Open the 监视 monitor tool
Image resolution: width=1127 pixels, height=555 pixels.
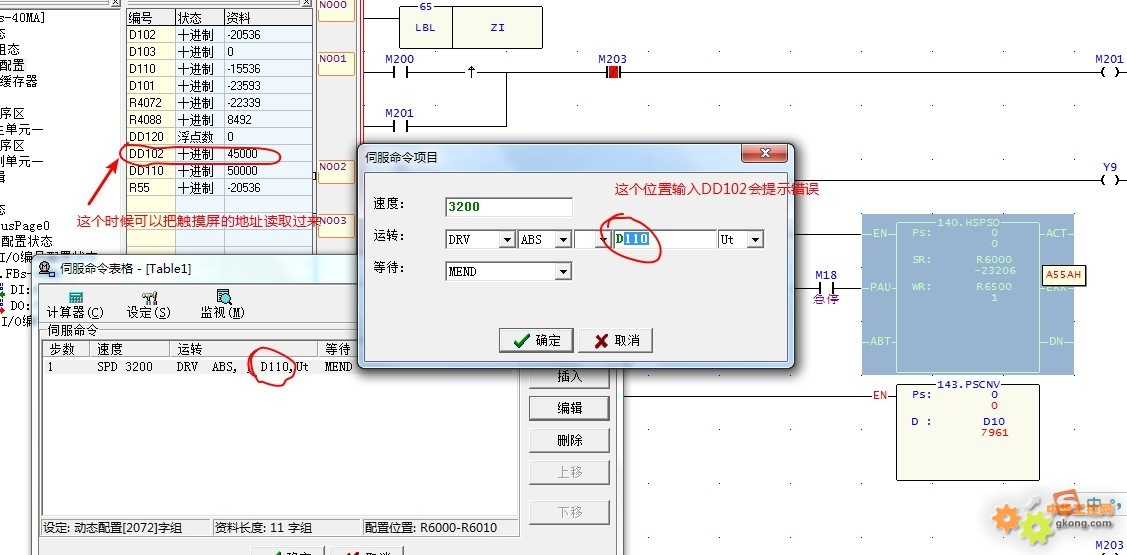tap(222, 302)
